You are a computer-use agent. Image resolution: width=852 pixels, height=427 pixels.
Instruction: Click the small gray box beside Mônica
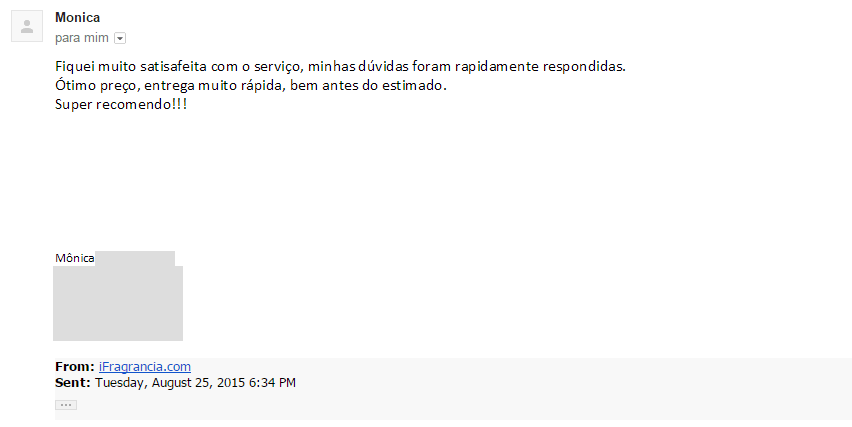pyautogui.click(x=135, y=259)
